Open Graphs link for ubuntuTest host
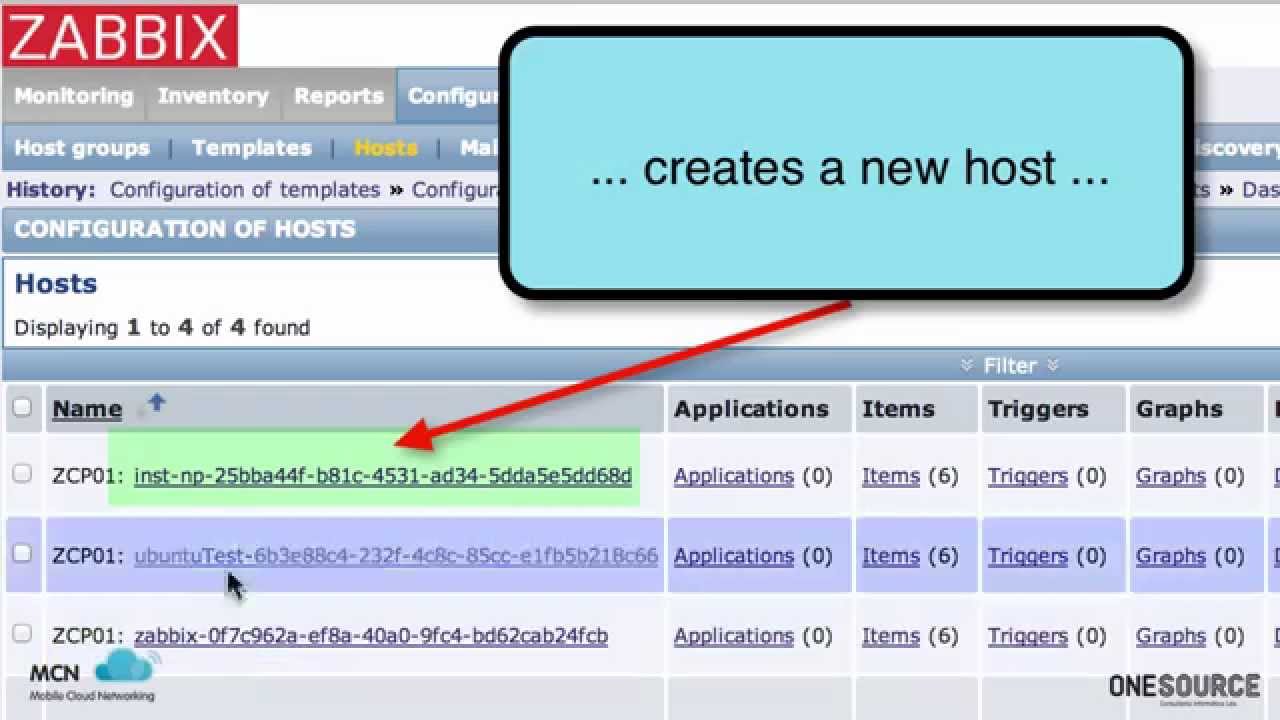 1171,556
